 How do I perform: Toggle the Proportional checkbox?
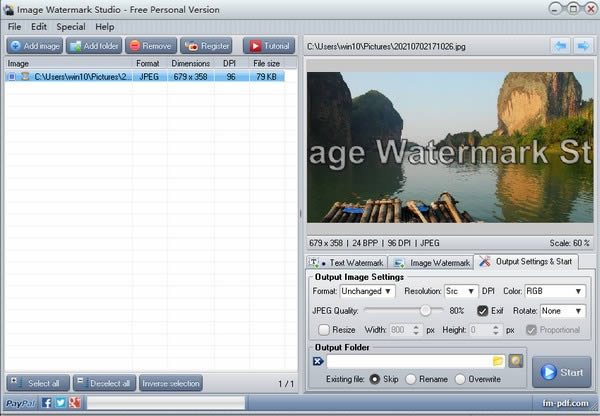(x=531, y=330)
